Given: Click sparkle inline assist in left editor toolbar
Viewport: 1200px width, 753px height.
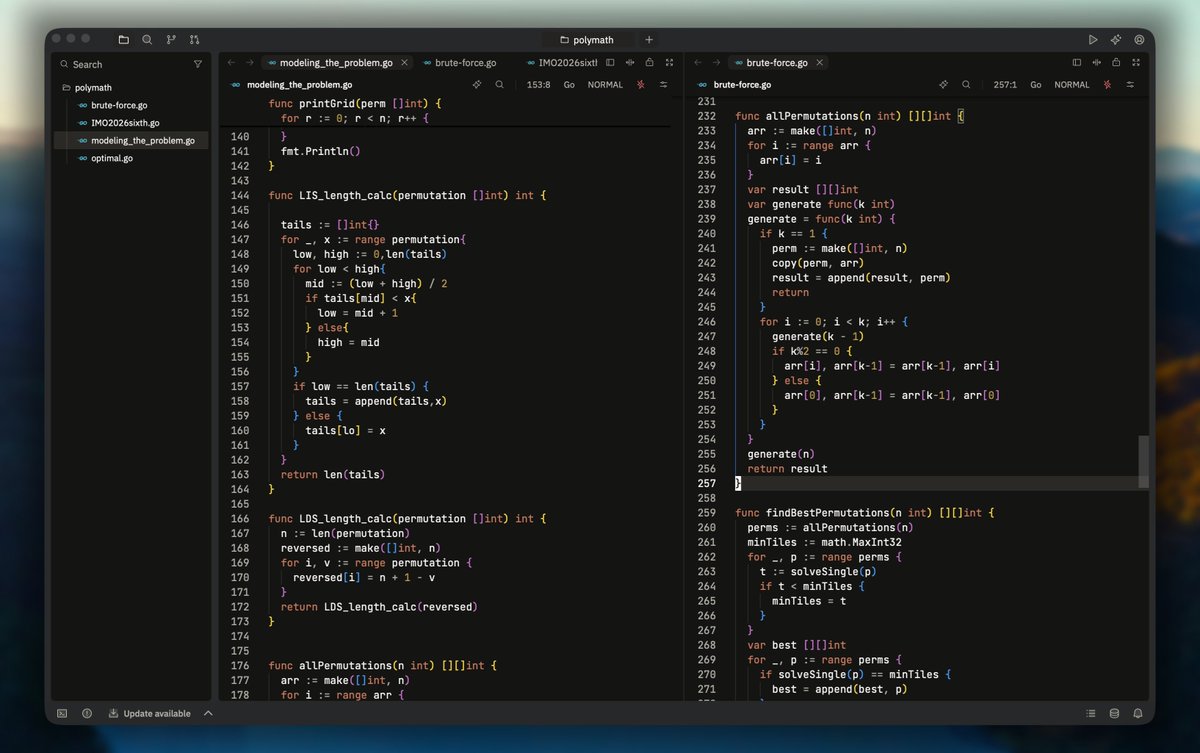Looking at the screenshot, I should pyautogui.click(x=477, y=85).
